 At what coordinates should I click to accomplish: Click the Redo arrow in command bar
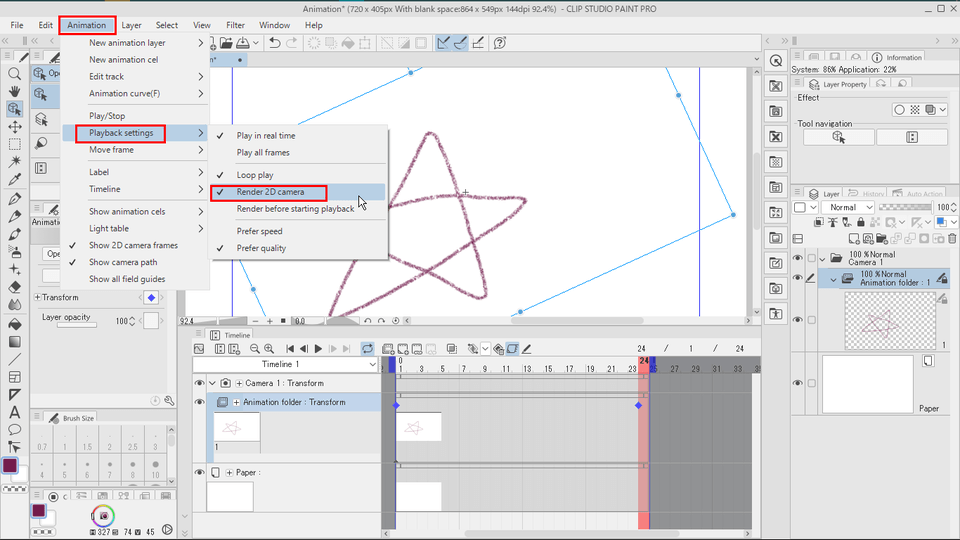pos(291,43)
